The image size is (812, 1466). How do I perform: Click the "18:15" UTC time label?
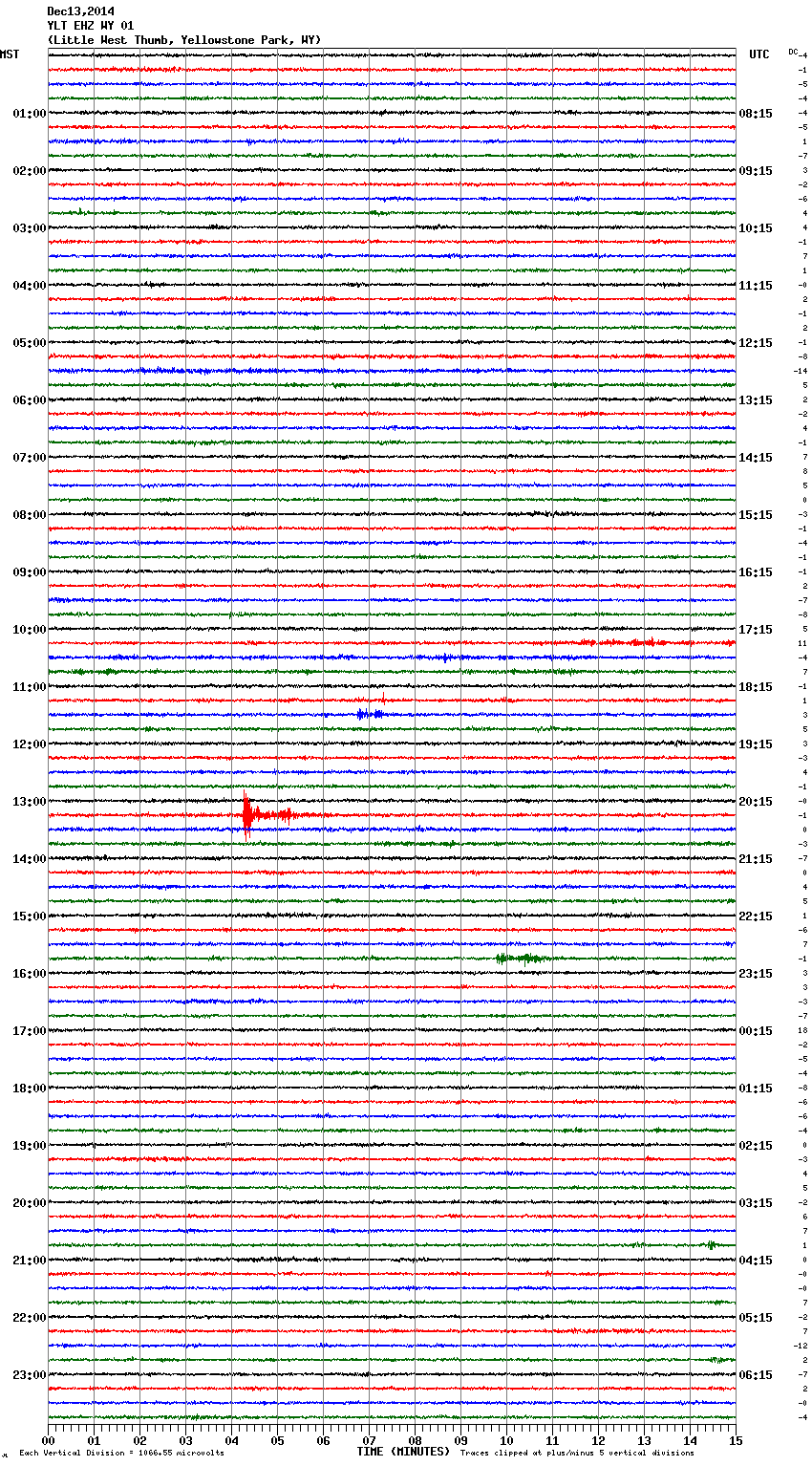pyautogui.click(x=756, y=687)
